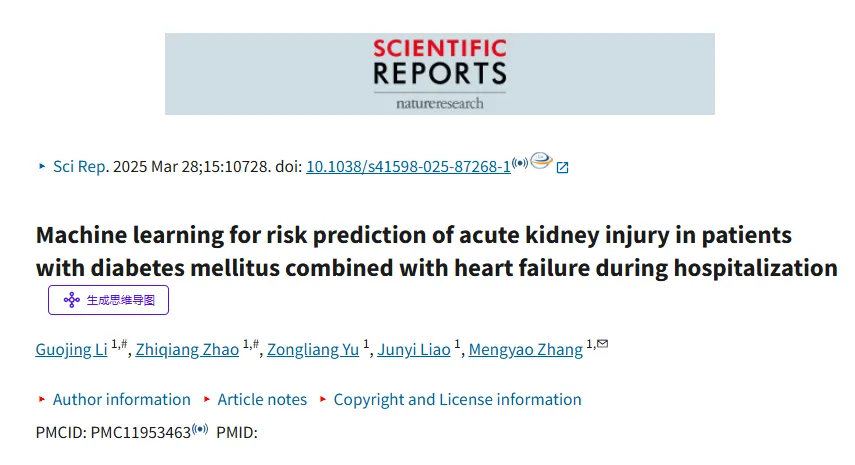Click the external link icon after the DOI
This screenshot has height=465, width=855.
(x=562, y=167)
